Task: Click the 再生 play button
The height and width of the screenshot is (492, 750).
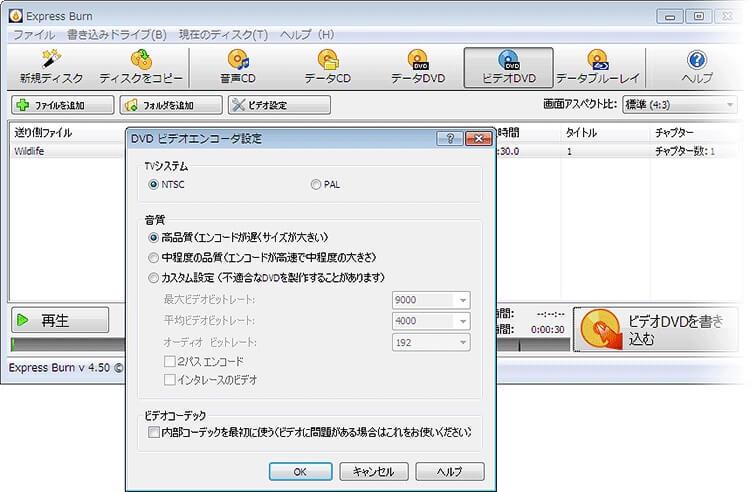Action: (x=60, y=320)
